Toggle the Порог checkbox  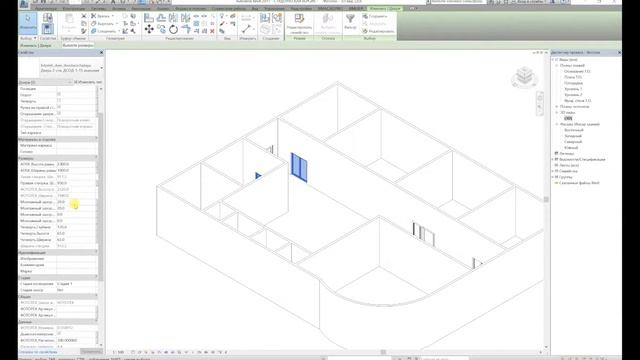[x=59, y=95]
